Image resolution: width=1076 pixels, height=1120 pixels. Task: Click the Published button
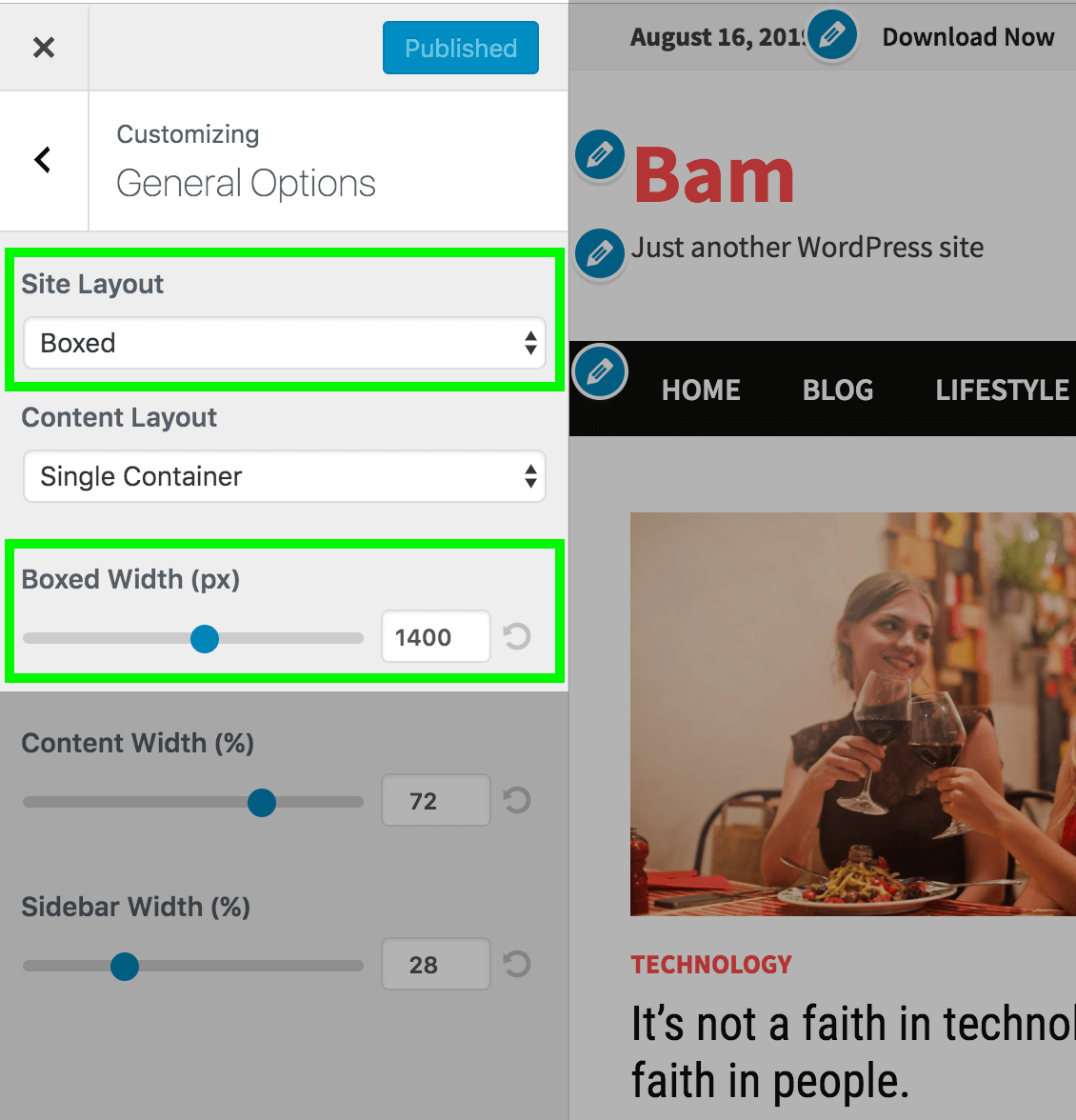coord(461,48)
